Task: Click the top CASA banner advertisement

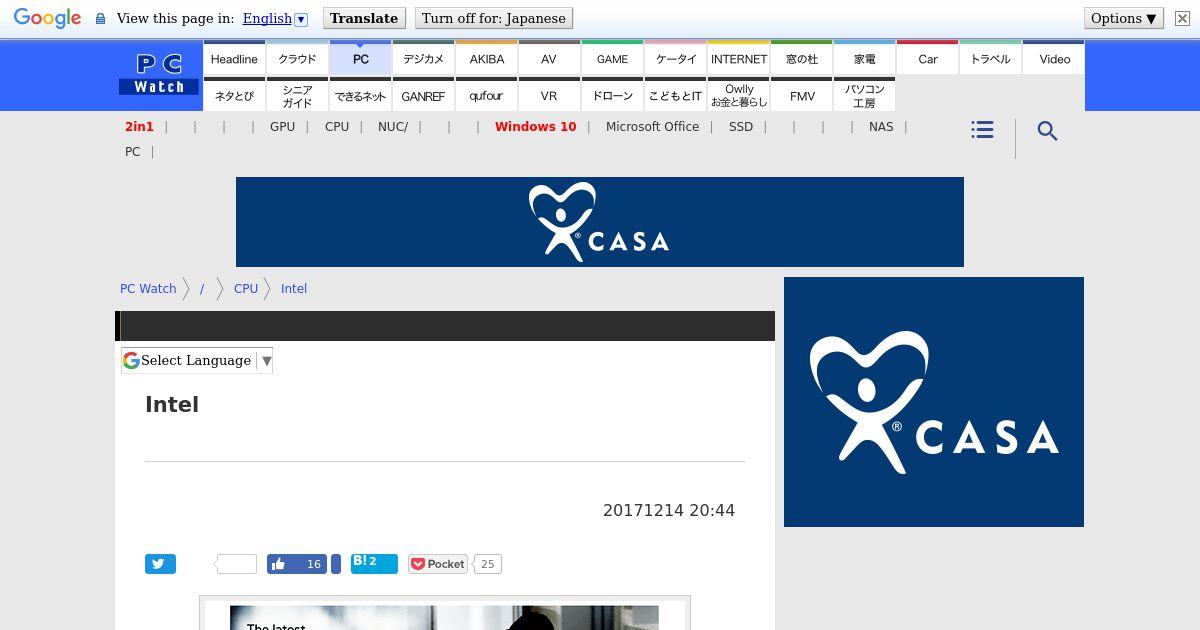Action: pyautogui.click(x=600, y=222)
